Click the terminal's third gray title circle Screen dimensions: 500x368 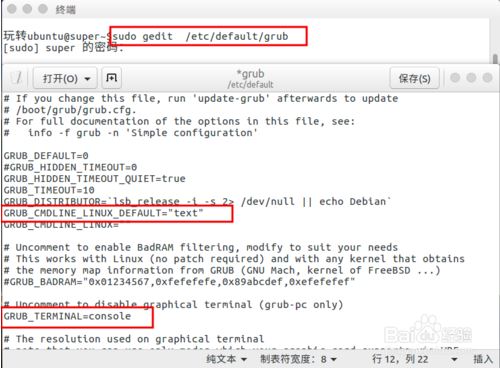pyautogui.click(x=43, y=9)
